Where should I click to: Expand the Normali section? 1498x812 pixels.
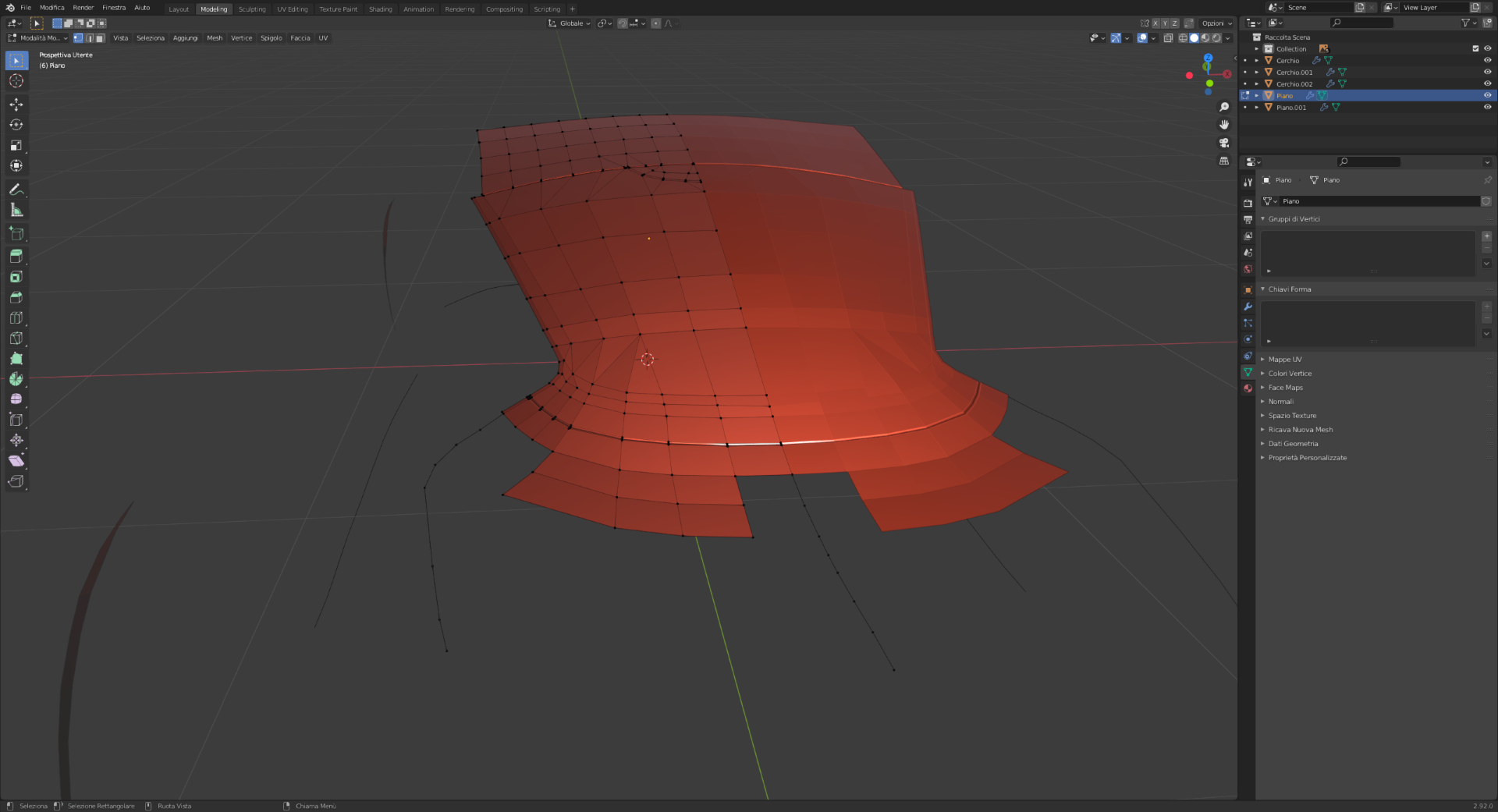1280,402
